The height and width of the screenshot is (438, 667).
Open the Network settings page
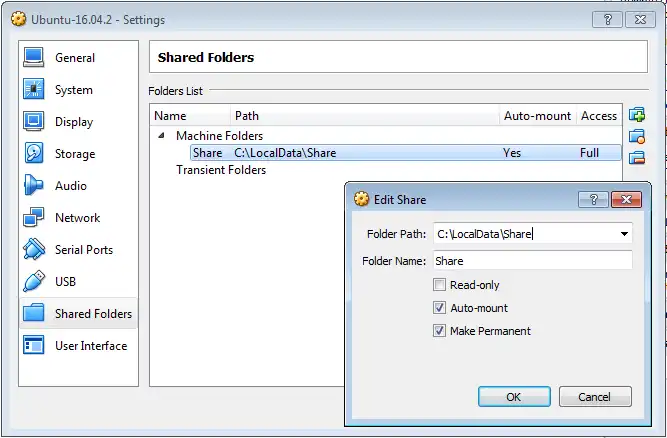pyautogui.click(x=79, y=217)
